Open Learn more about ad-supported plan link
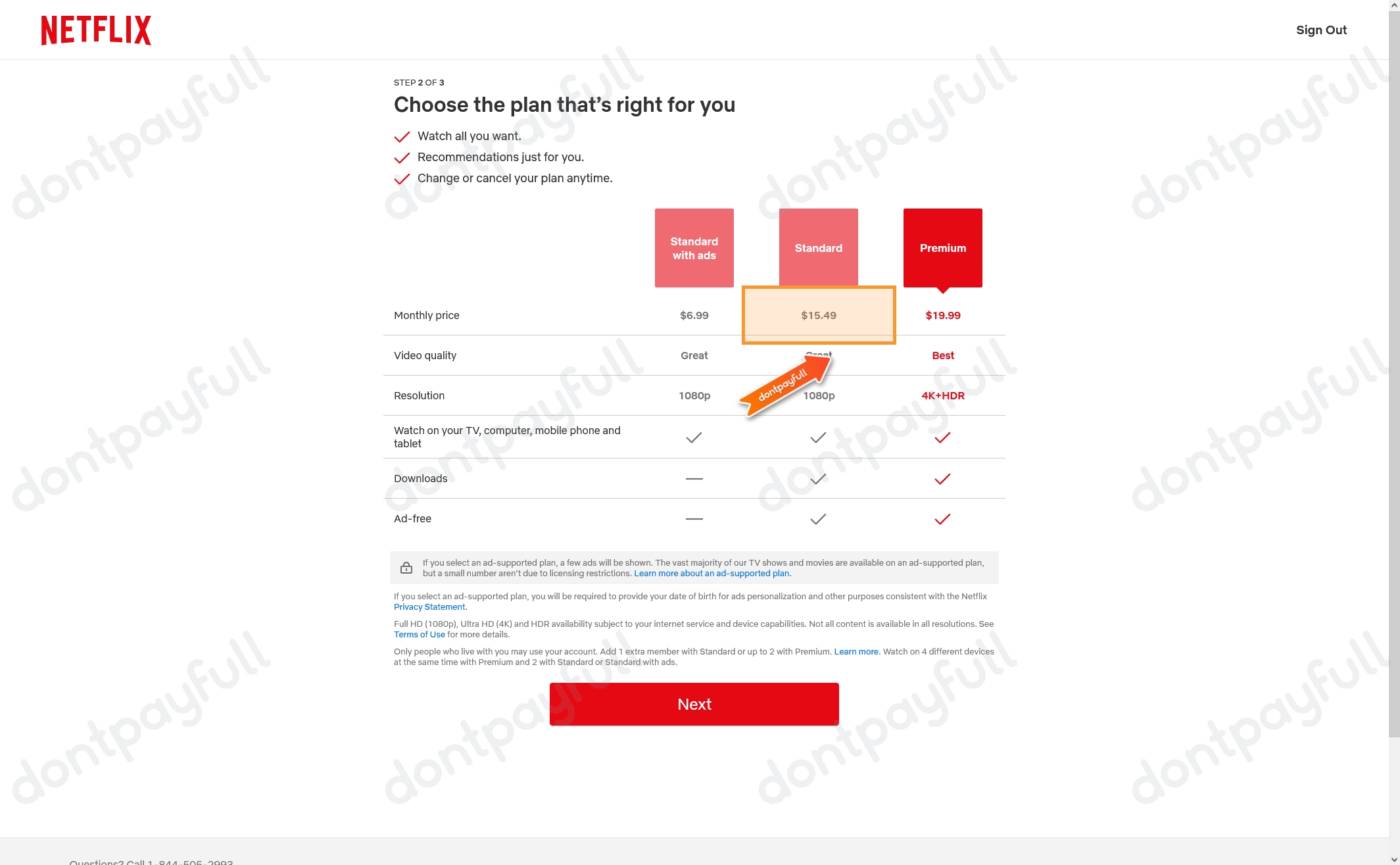 coord(712,573)
